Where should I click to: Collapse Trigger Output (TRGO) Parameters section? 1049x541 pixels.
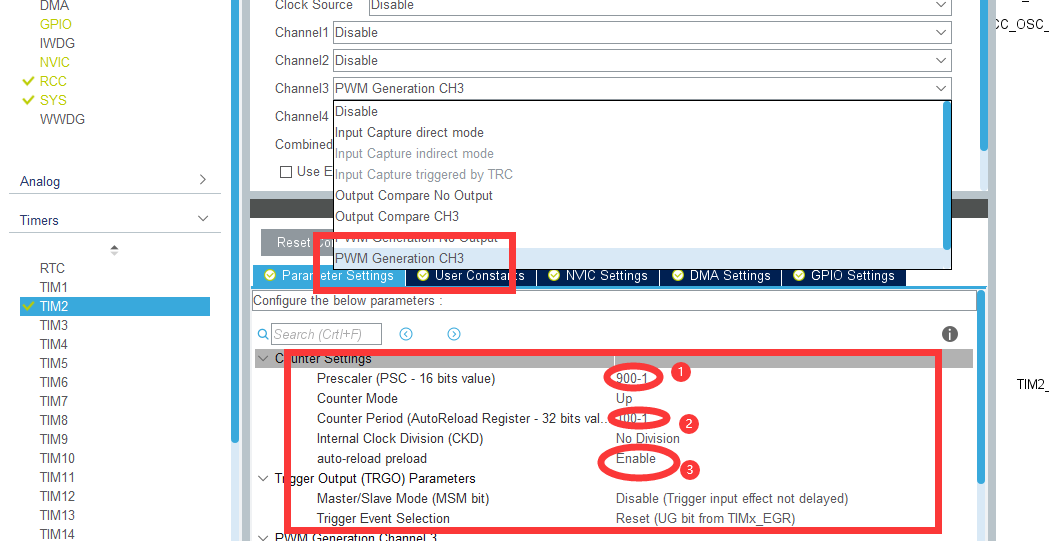[263, 479]
